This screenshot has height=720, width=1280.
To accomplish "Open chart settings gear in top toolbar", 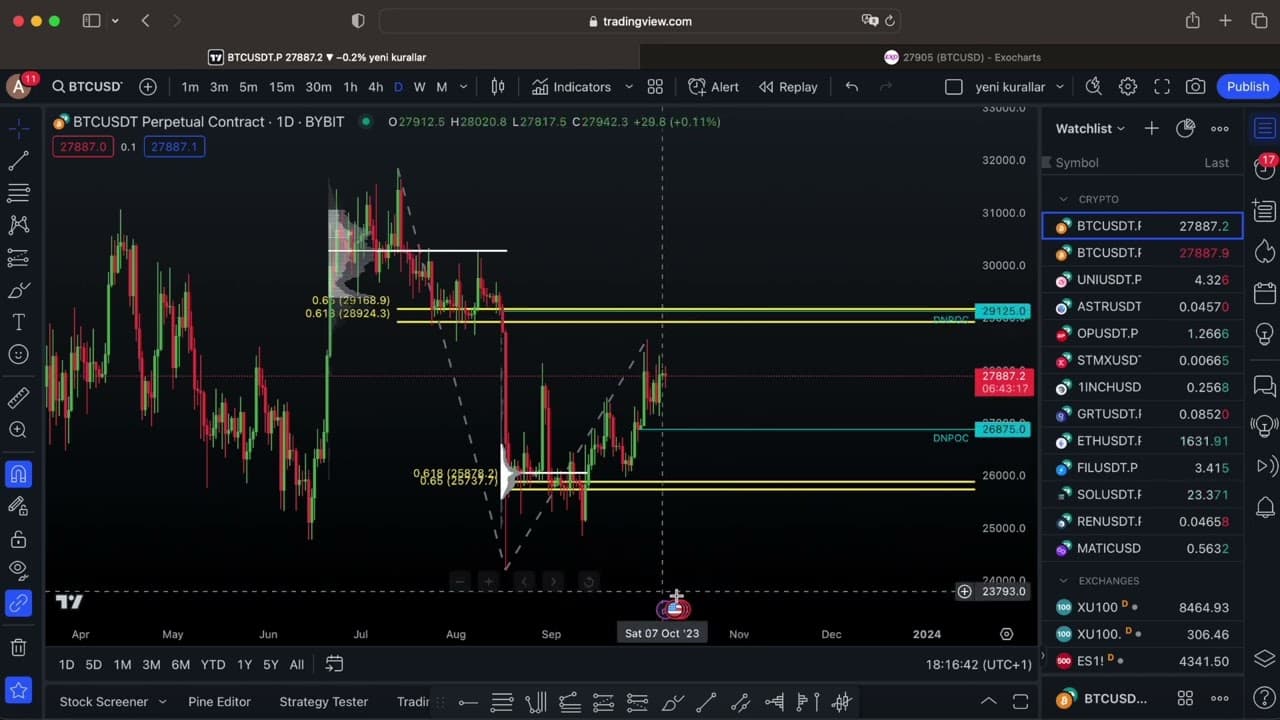I will click(1128, 87).
